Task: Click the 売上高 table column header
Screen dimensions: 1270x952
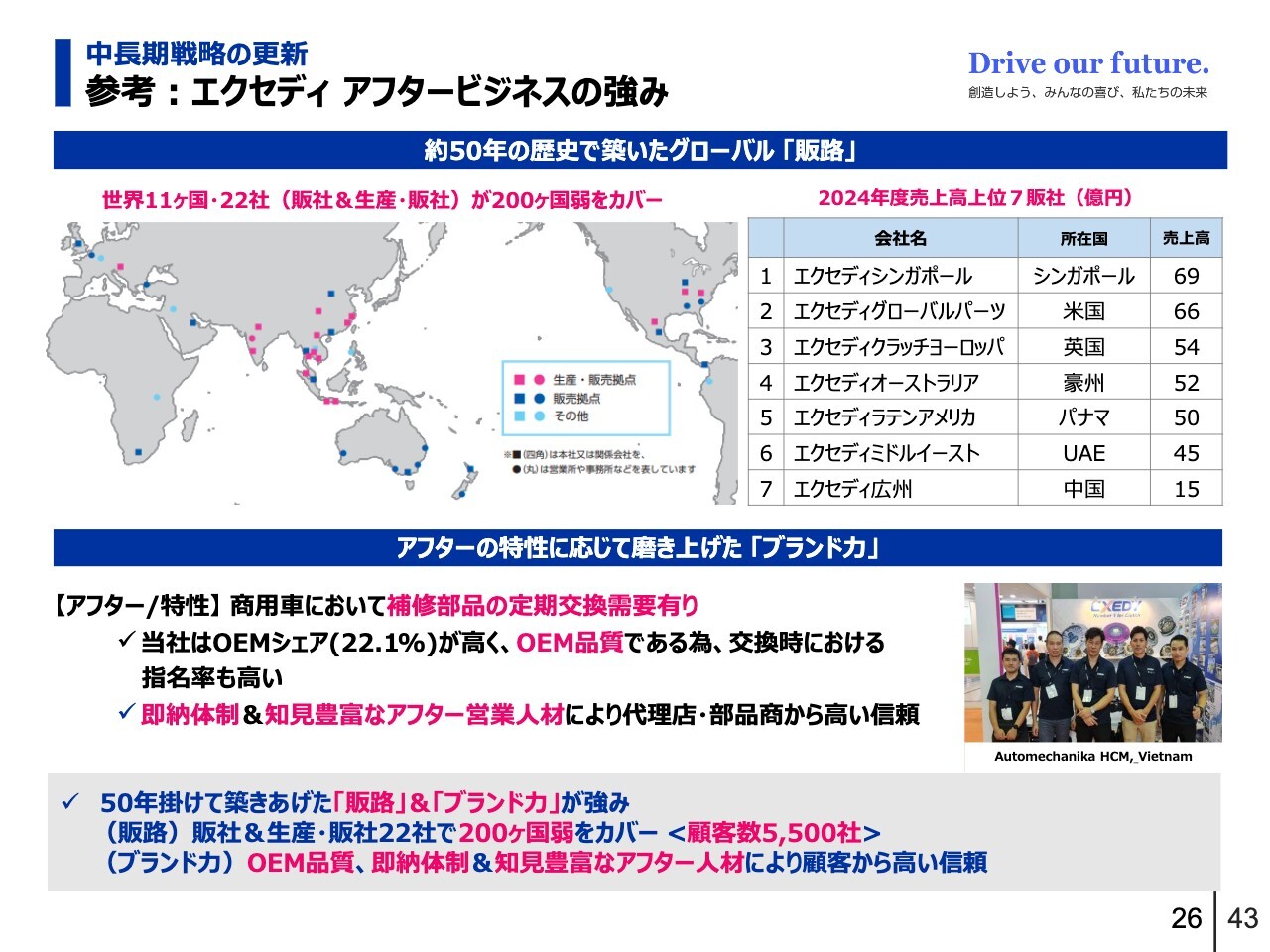Action: (1186, 238)
